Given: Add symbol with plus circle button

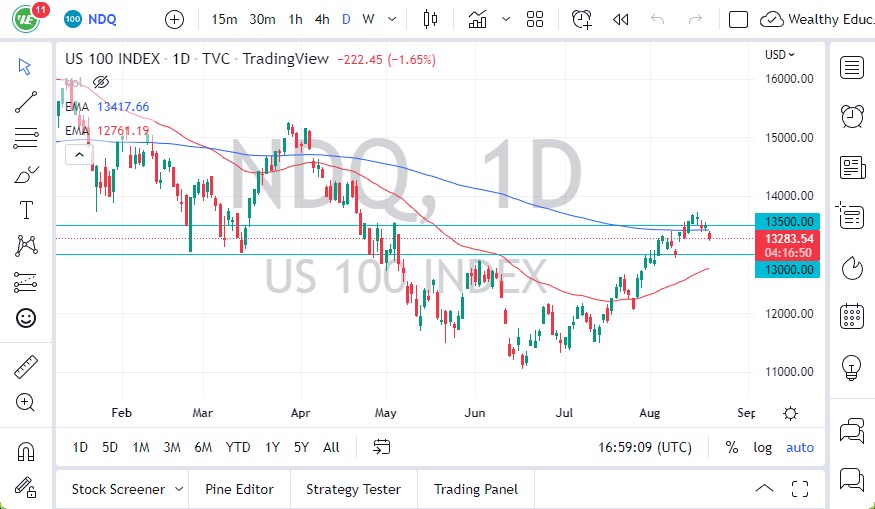Looking at the screenshot, I should pos(174,19).
